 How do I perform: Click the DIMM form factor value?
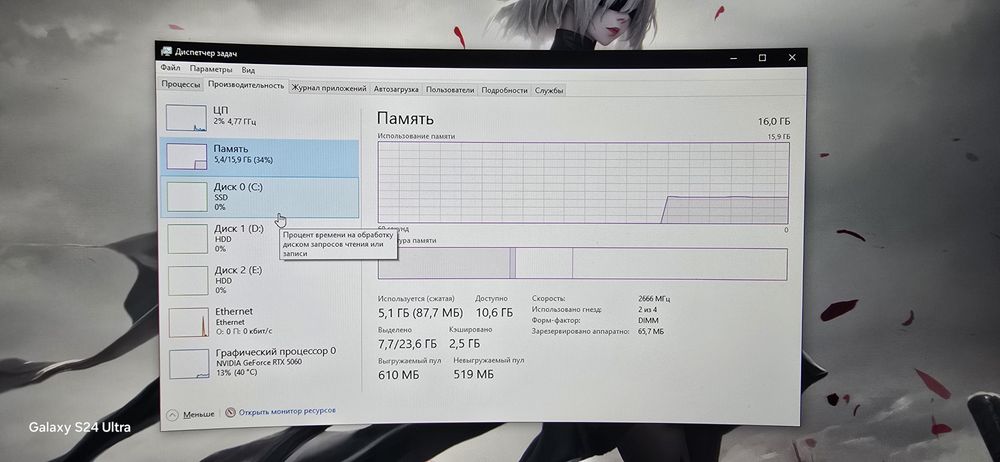[649, 320]
